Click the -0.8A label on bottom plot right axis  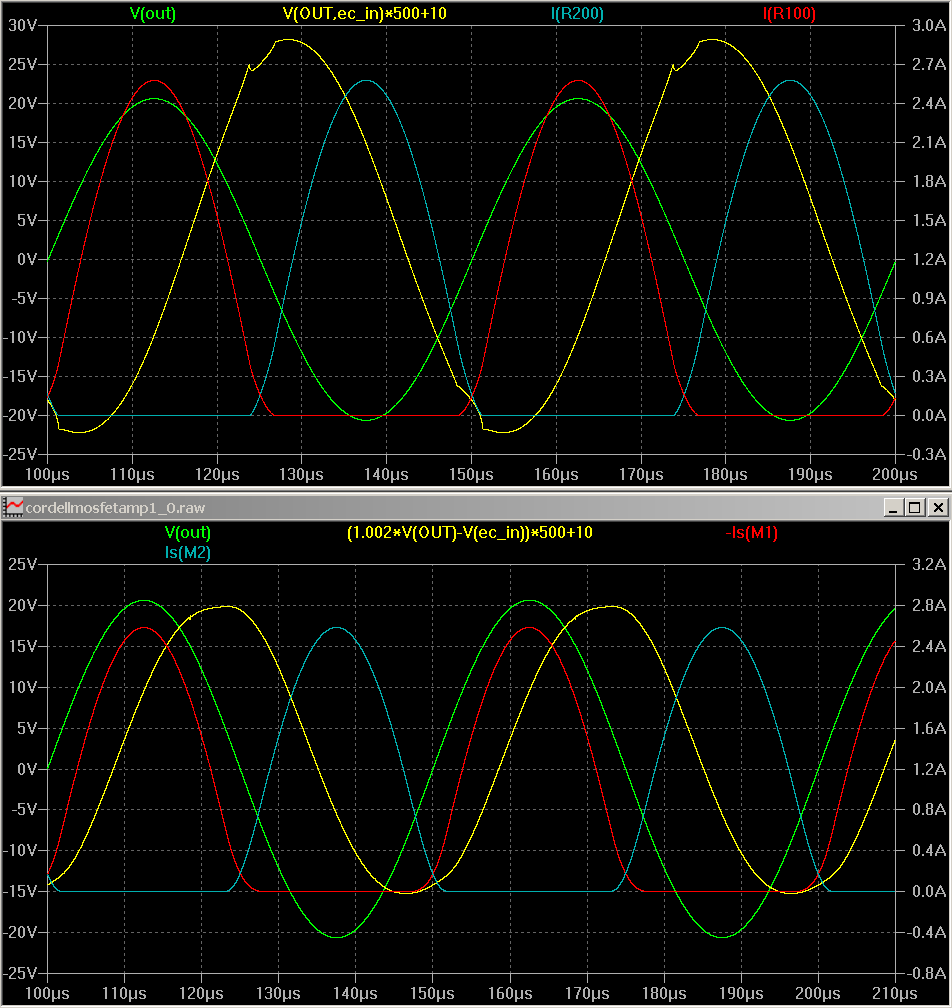point(926,973)
